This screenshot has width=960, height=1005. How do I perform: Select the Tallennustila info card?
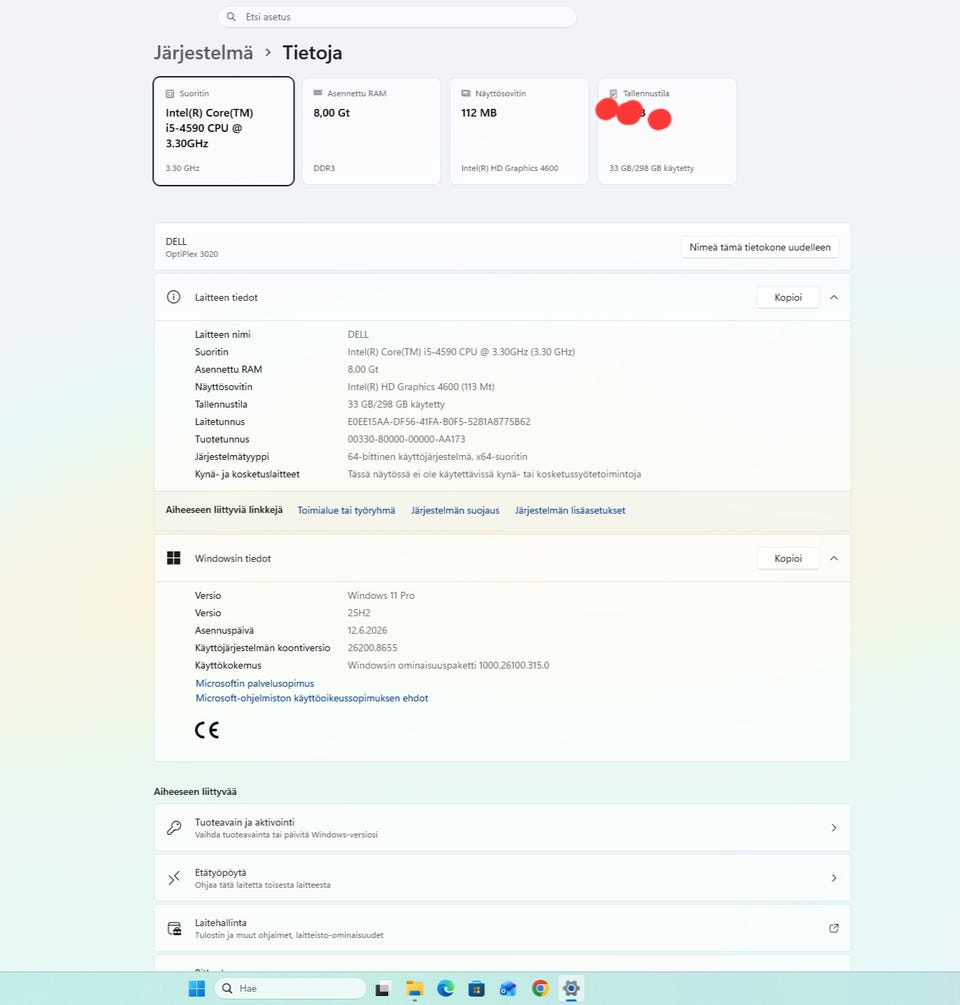tap(667, 131)
